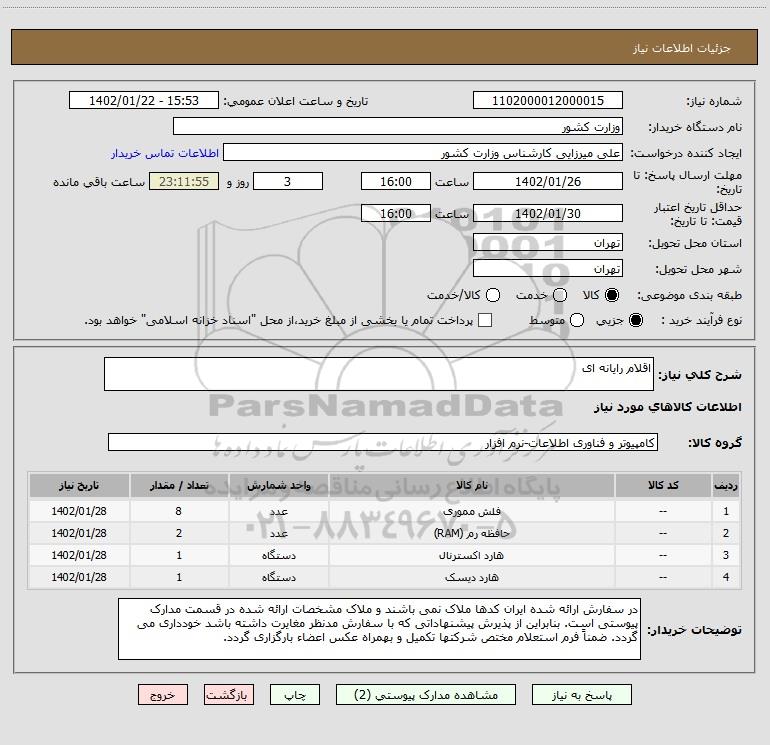Screen dimensions: 770x745
Task: Click the remaining time 23:11:55 field
Action: coord(184,181)
